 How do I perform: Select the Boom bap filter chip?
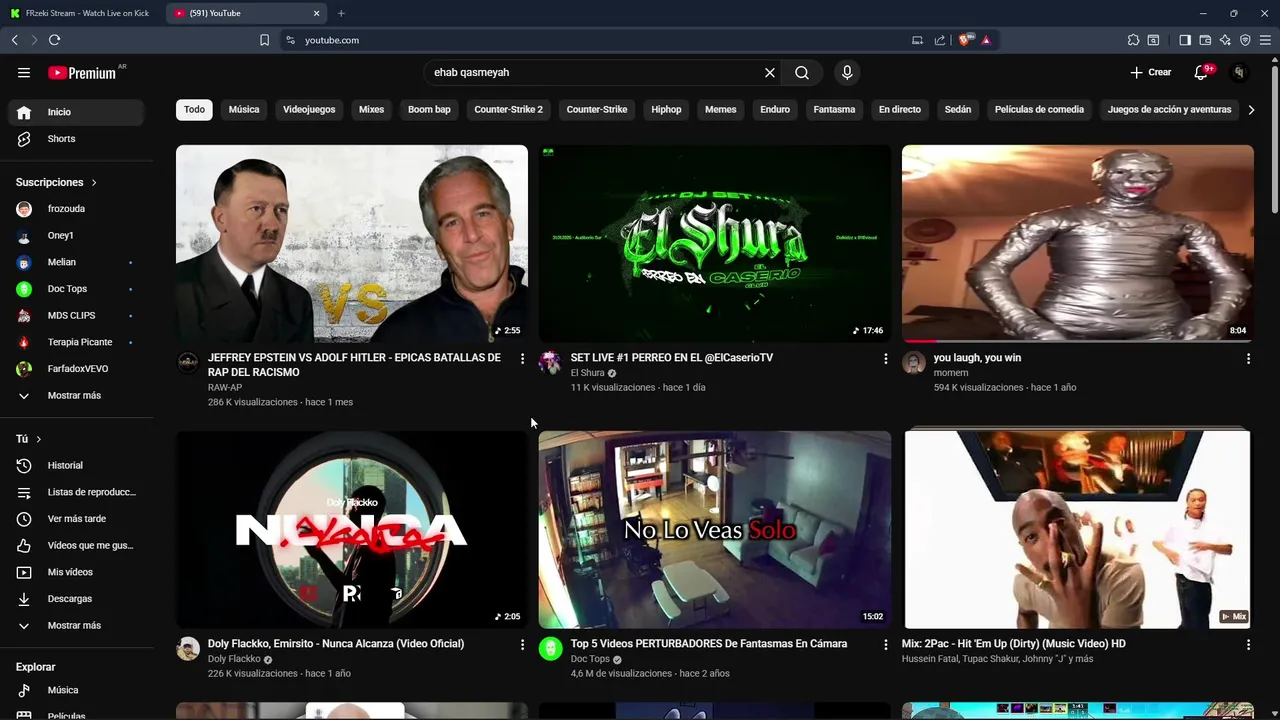pyautogui.click(x=429, y=109)
